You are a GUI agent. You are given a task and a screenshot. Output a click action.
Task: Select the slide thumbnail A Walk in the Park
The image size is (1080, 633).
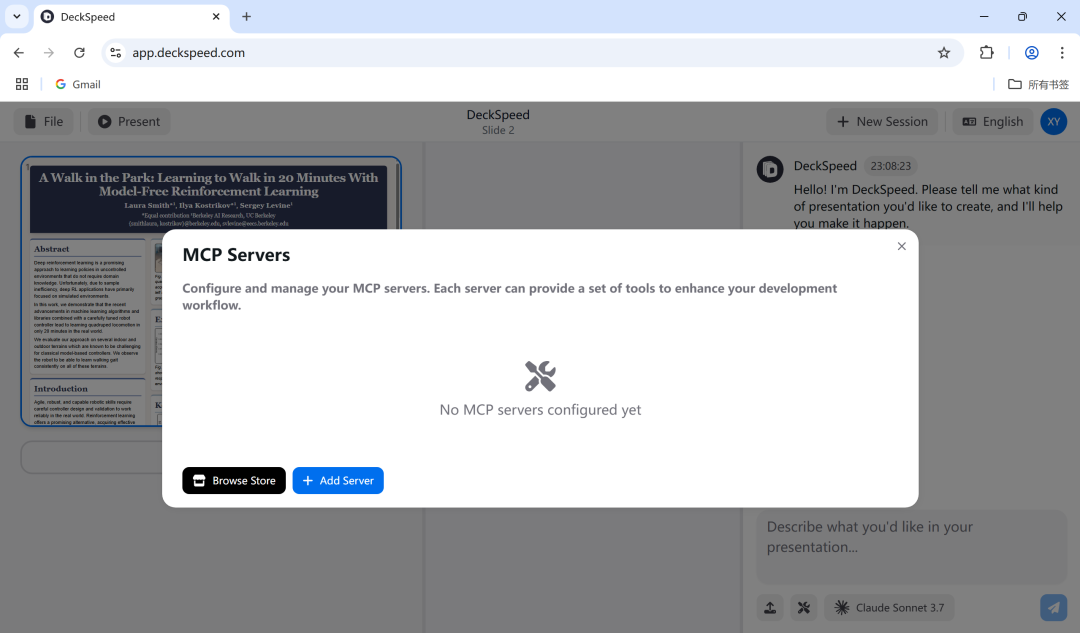211,291
